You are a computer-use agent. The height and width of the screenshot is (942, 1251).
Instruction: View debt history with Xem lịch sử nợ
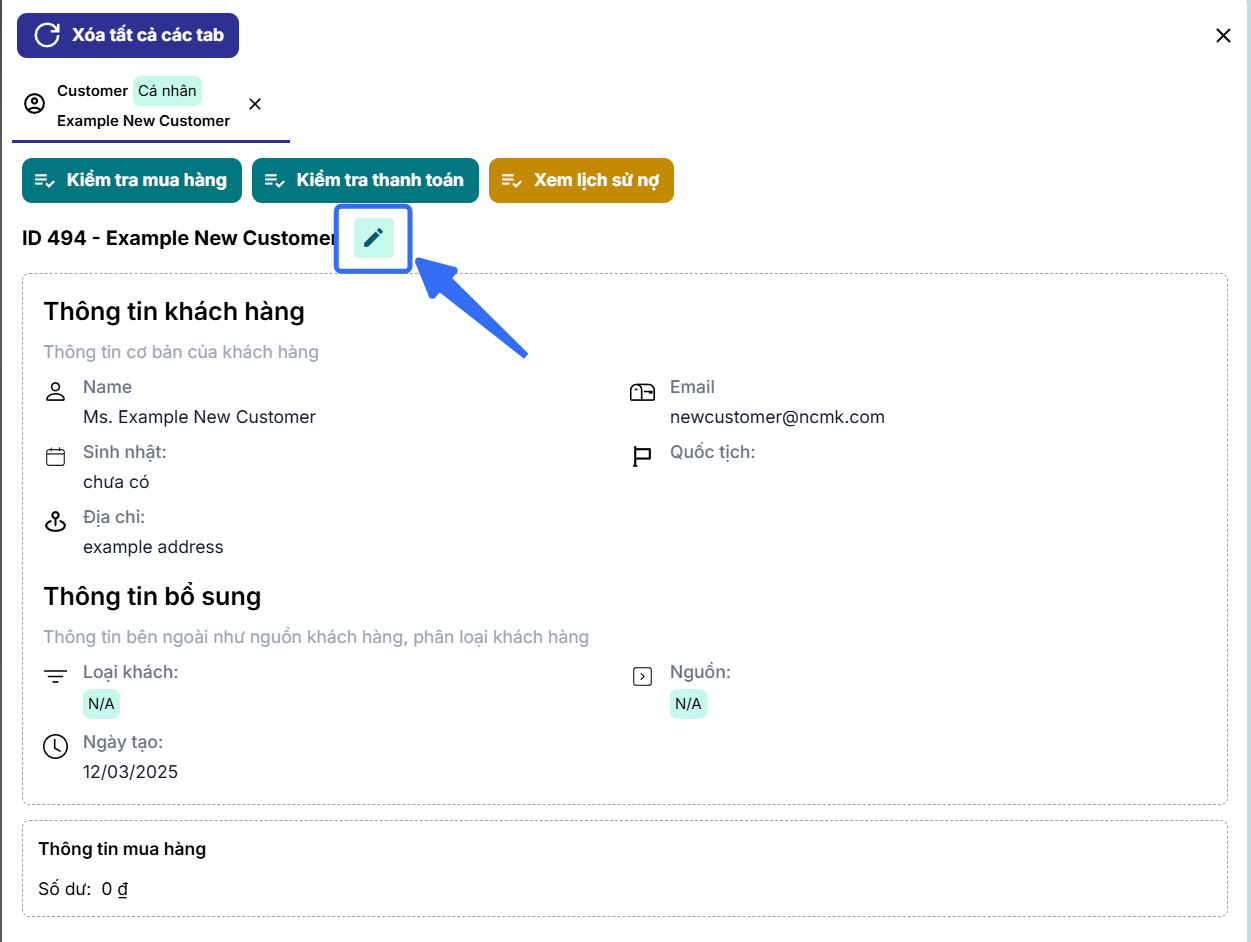coord(581,180)
